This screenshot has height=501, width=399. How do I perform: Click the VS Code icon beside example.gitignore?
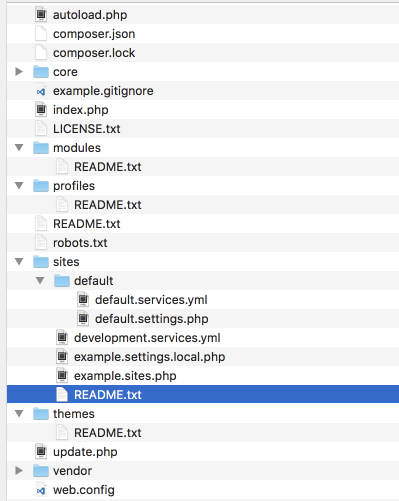pos(41,91)
